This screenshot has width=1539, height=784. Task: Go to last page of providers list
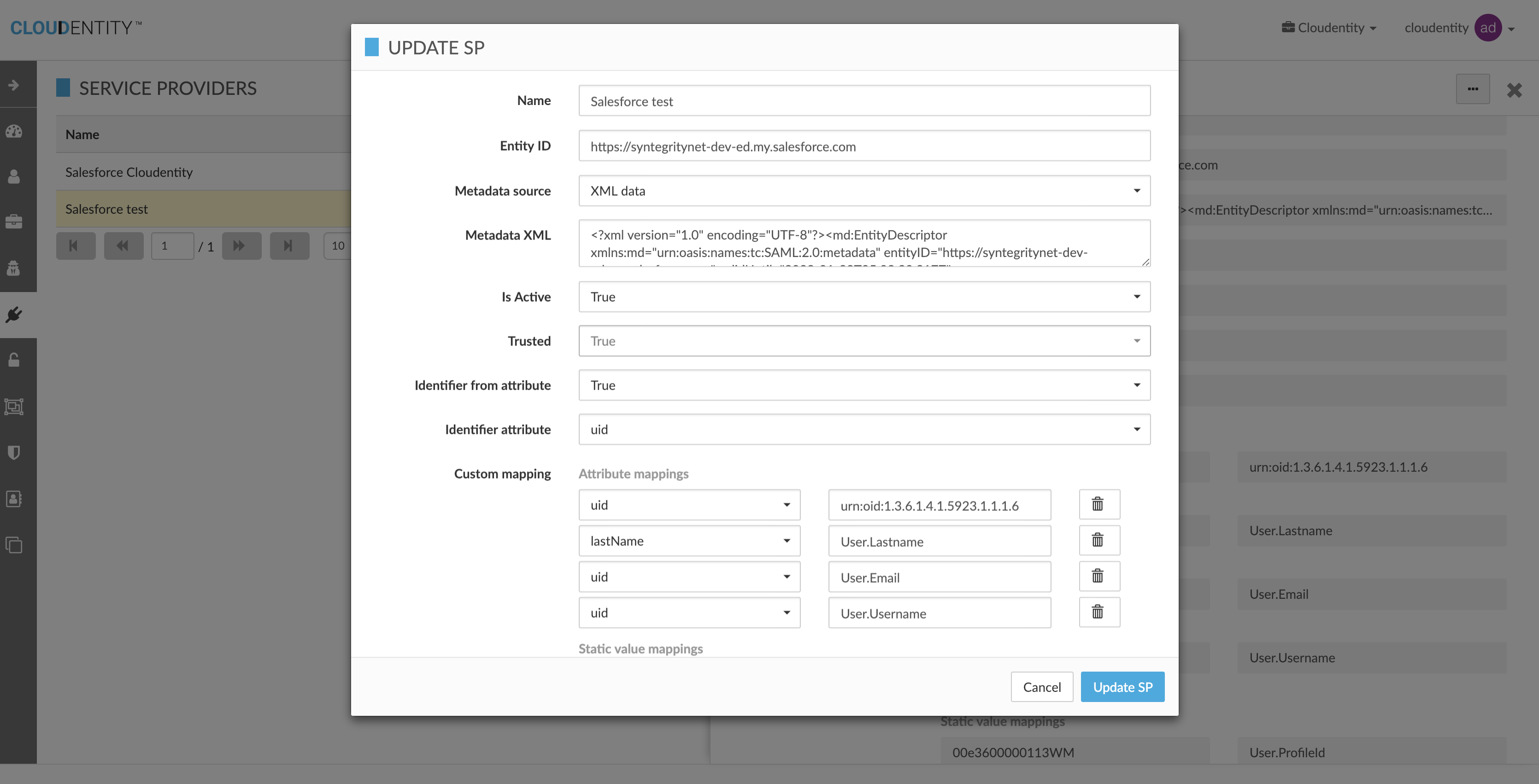[x=289, y=246]
